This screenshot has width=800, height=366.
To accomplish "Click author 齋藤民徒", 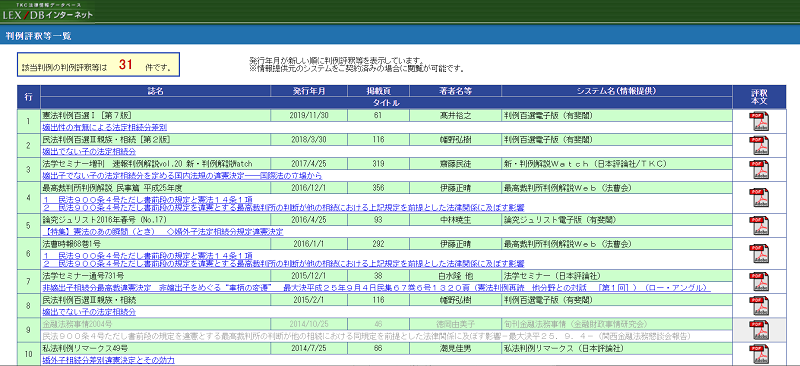I will tap(456, 163).
